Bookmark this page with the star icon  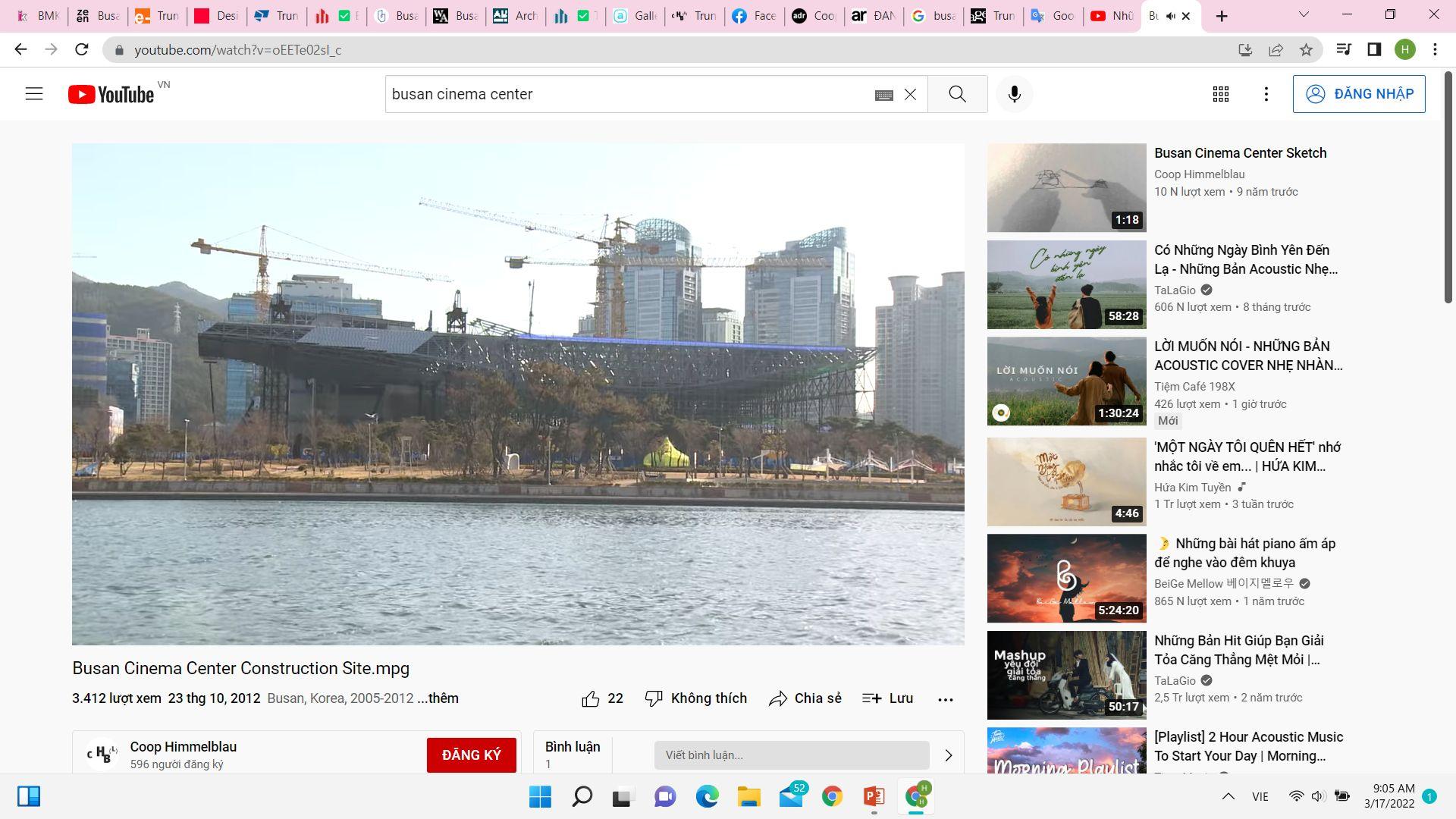click(1306, 50)
